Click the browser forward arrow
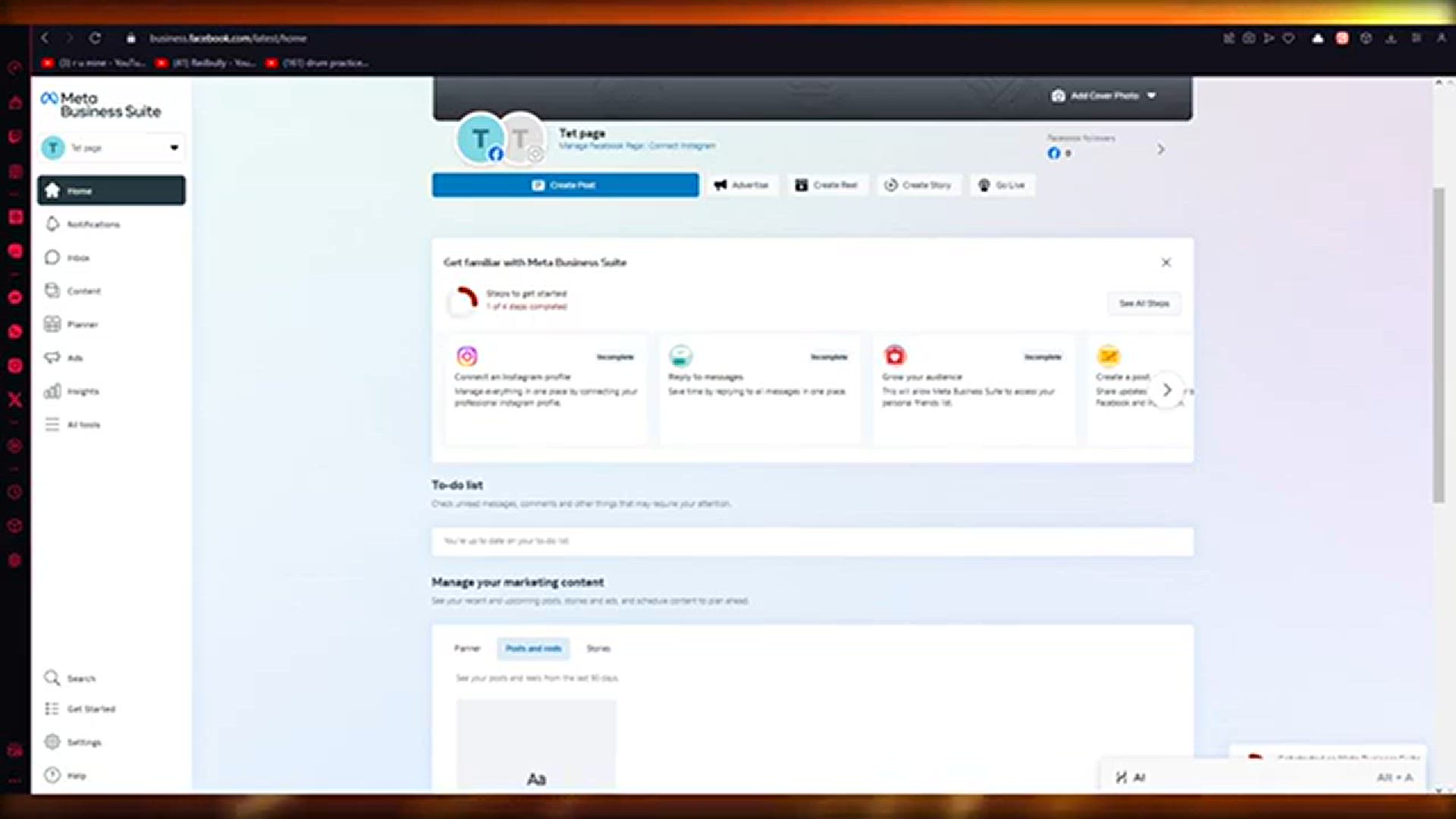 coord(70,38)
